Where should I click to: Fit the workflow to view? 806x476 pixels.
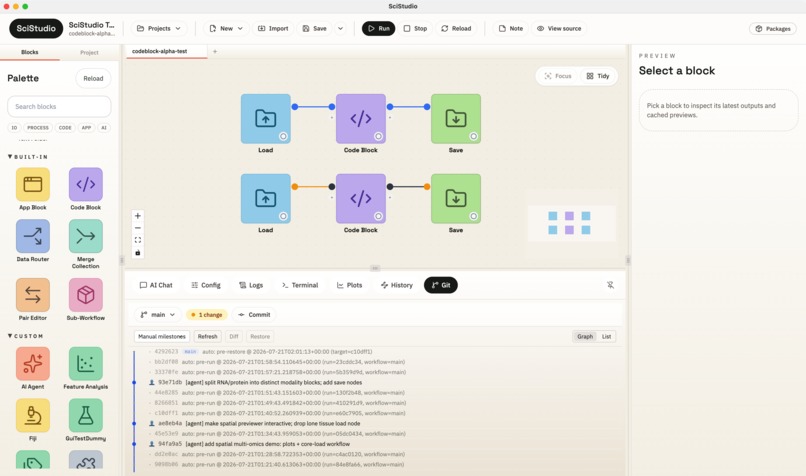138,240
